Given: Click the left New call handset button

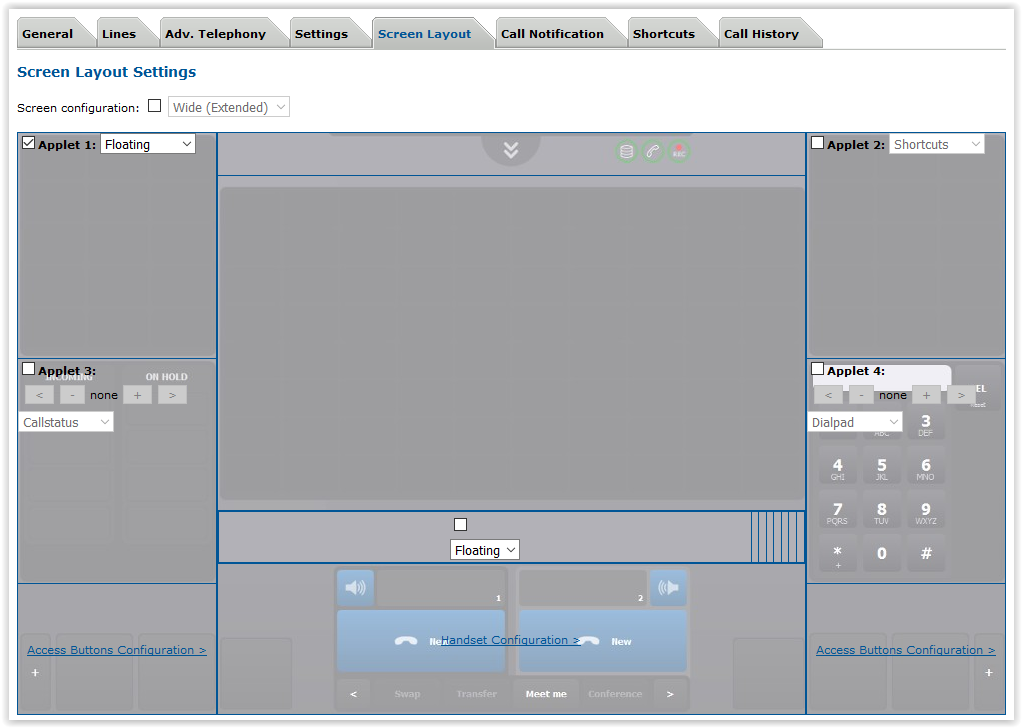Looking at the screenshot, I should click(421, 641).
